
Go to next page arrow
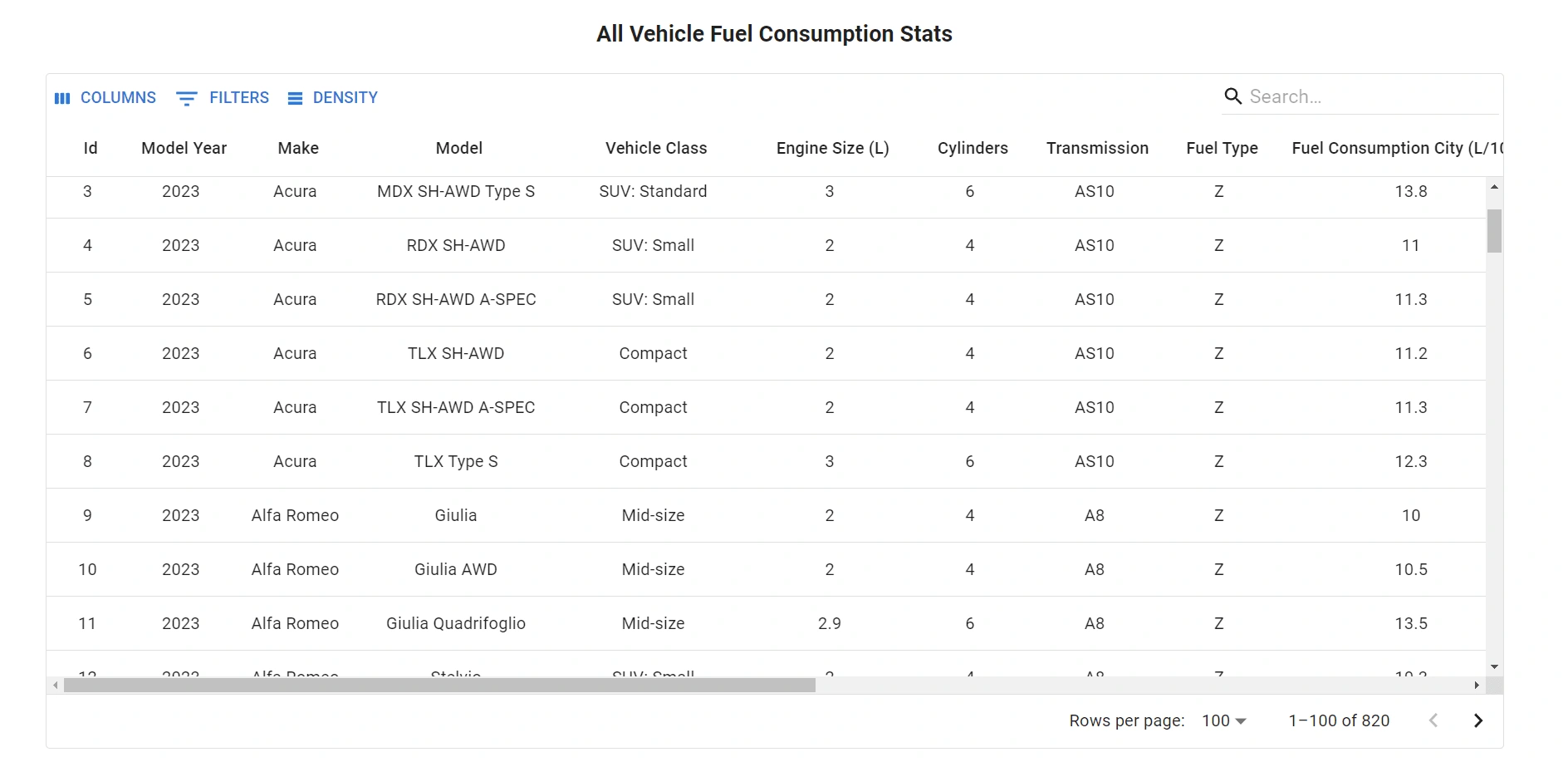coord(1477,720)
